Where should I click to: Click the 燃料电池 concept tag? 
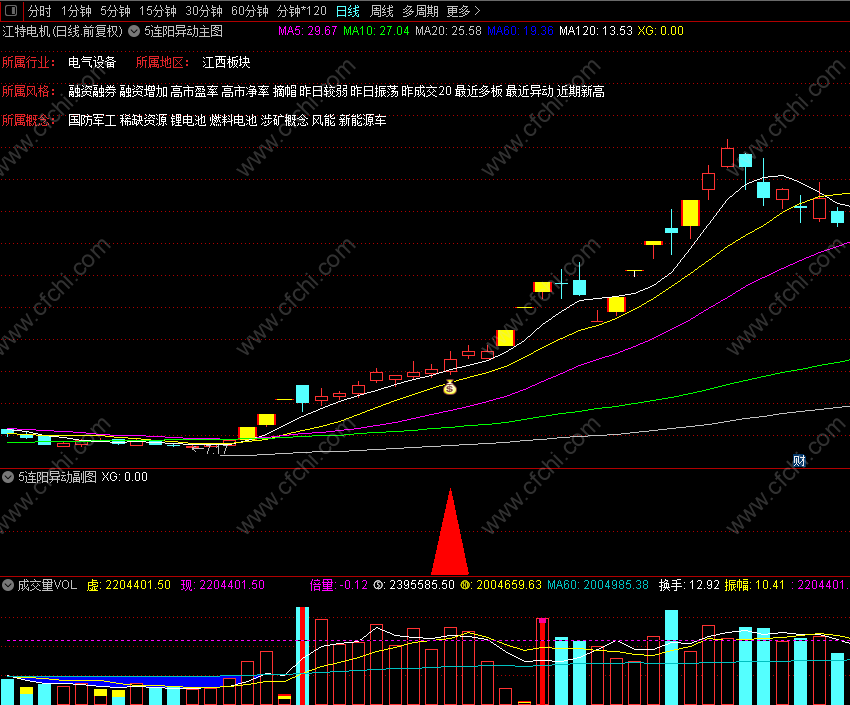coord(233,120)
